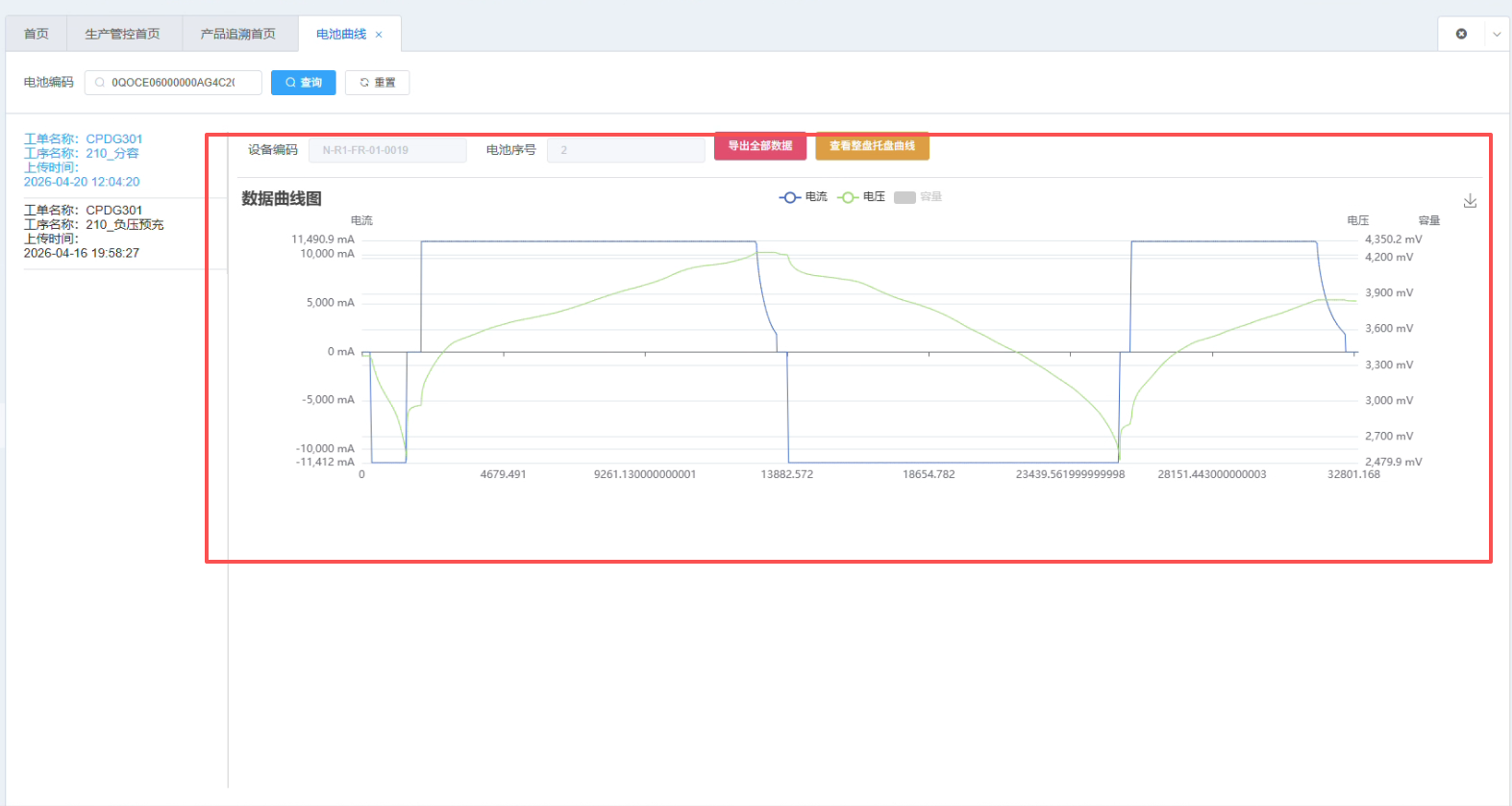Click the upload time 2026-04-16 19:58:27
The image size is (1512, 806).
click(x=82, y=253)
